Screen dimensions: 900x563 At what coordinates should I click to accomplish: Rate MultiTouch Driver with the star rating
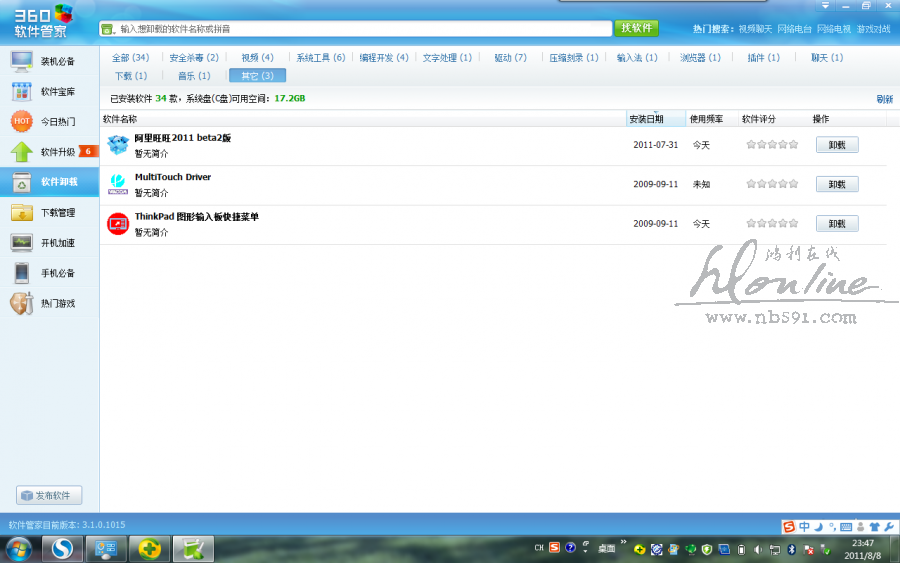point(772,184)
